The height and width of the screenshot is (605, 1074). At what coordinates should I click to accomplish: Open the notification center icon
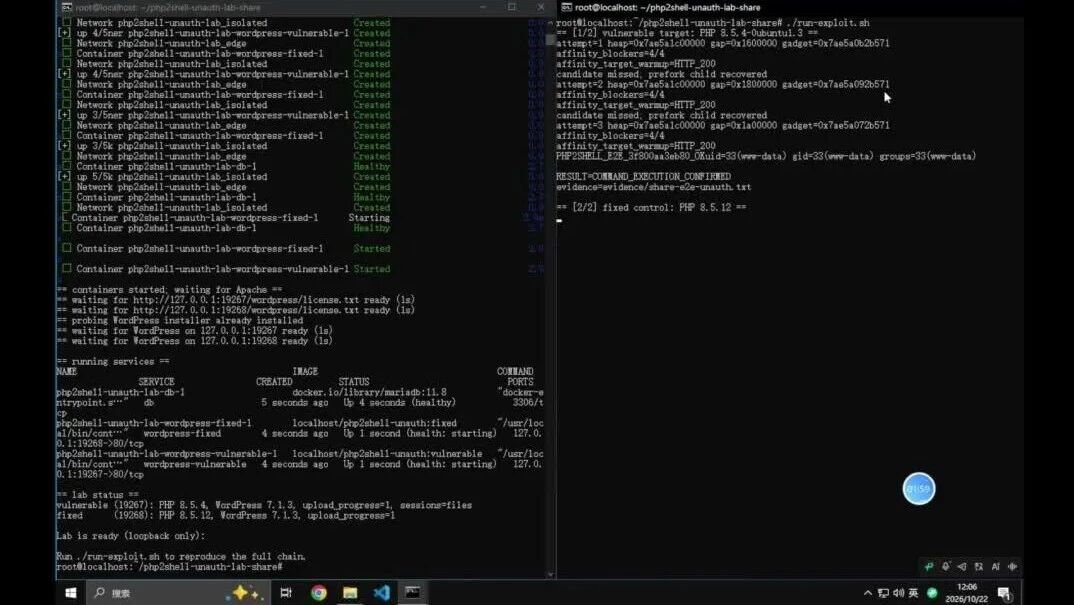1004,593
